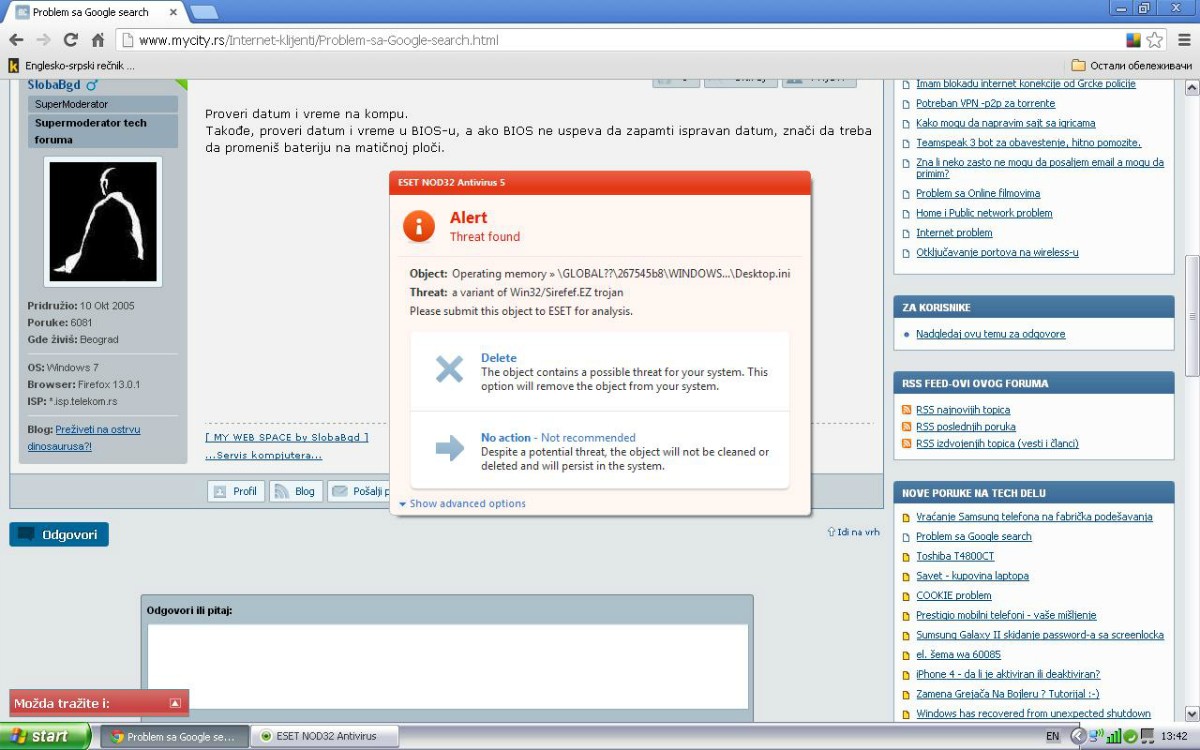This screenshot has width=1200, height=750.
Task: Open the Servis kompjutera signature link
Action: (x=264, y=455)
